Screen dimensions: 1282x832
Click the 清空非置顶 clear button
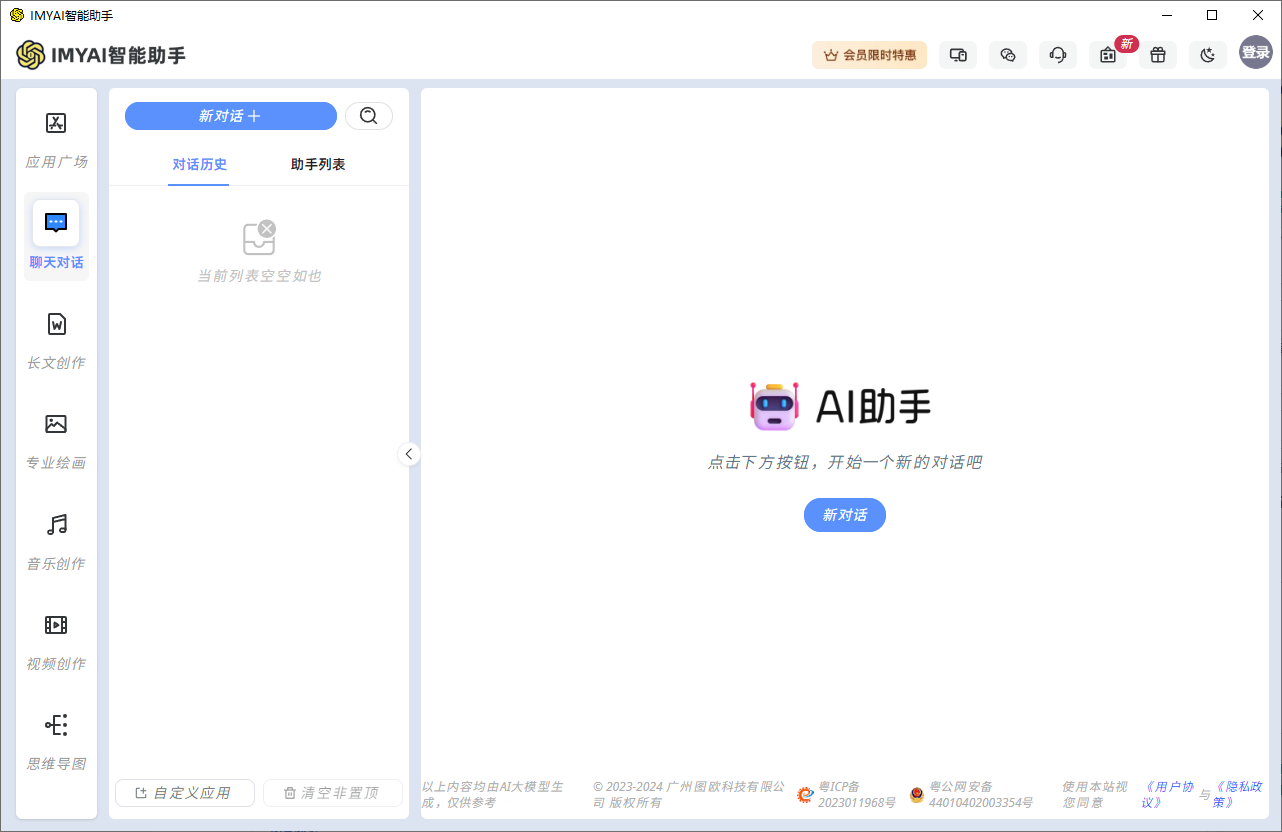point(333,793)
